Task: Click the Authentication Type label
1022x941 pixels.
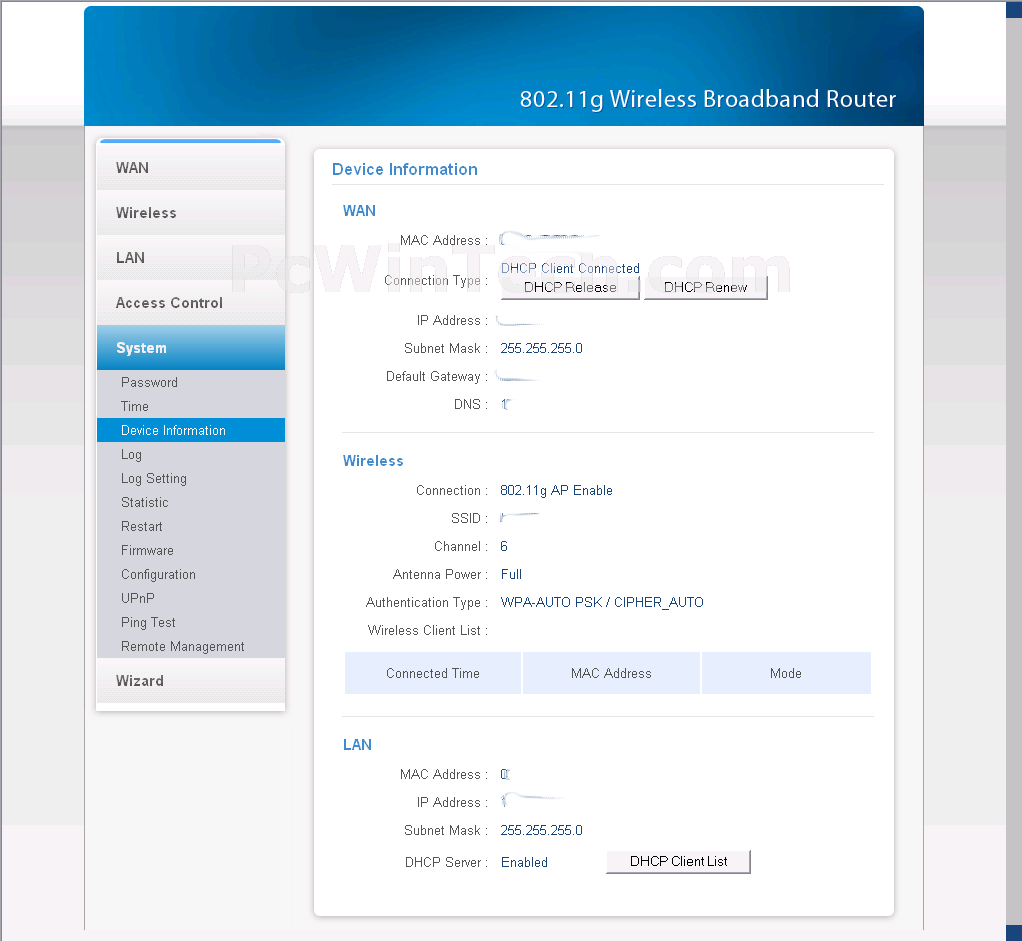Action: (427, 603)
